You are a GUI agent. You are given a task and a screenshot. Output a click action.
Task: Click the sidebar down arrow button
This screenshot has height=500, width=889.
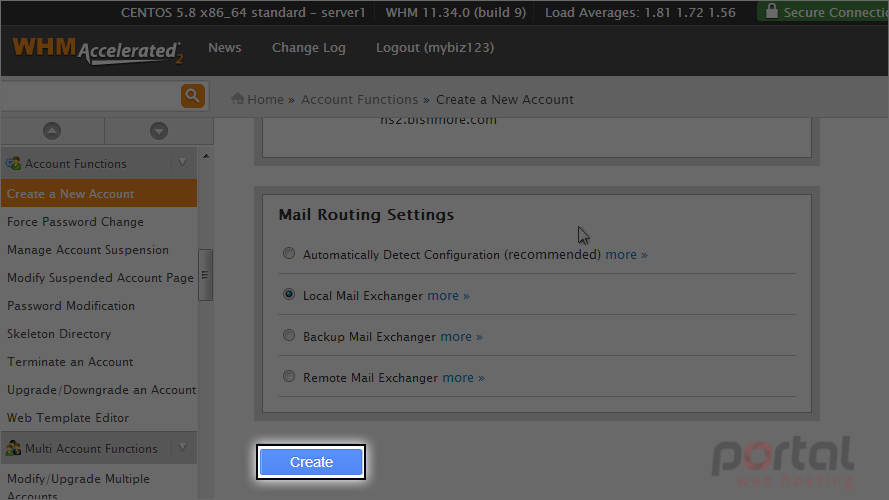(x=159, y=131)
